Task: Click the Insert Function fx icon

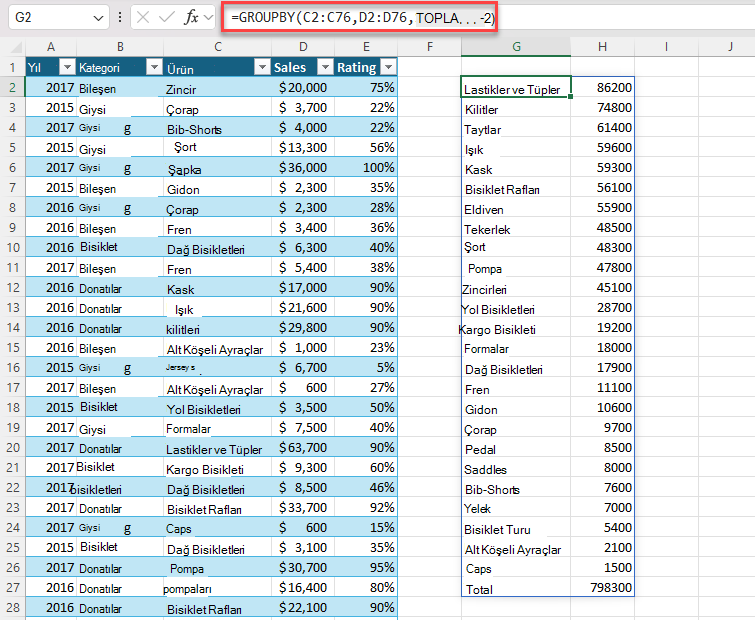Action: (x=191, y=17)
